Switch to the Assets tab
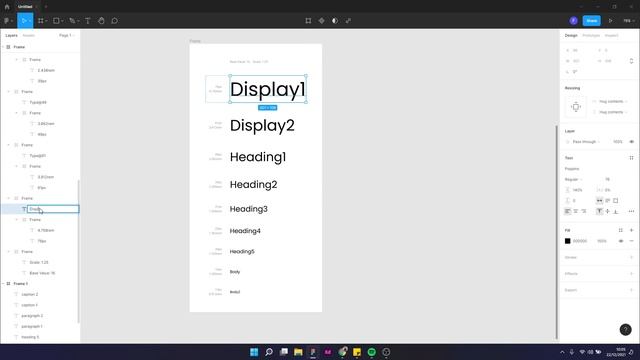Image resolution: width=640 pixels, height=360 pixels. click(29, 36)
